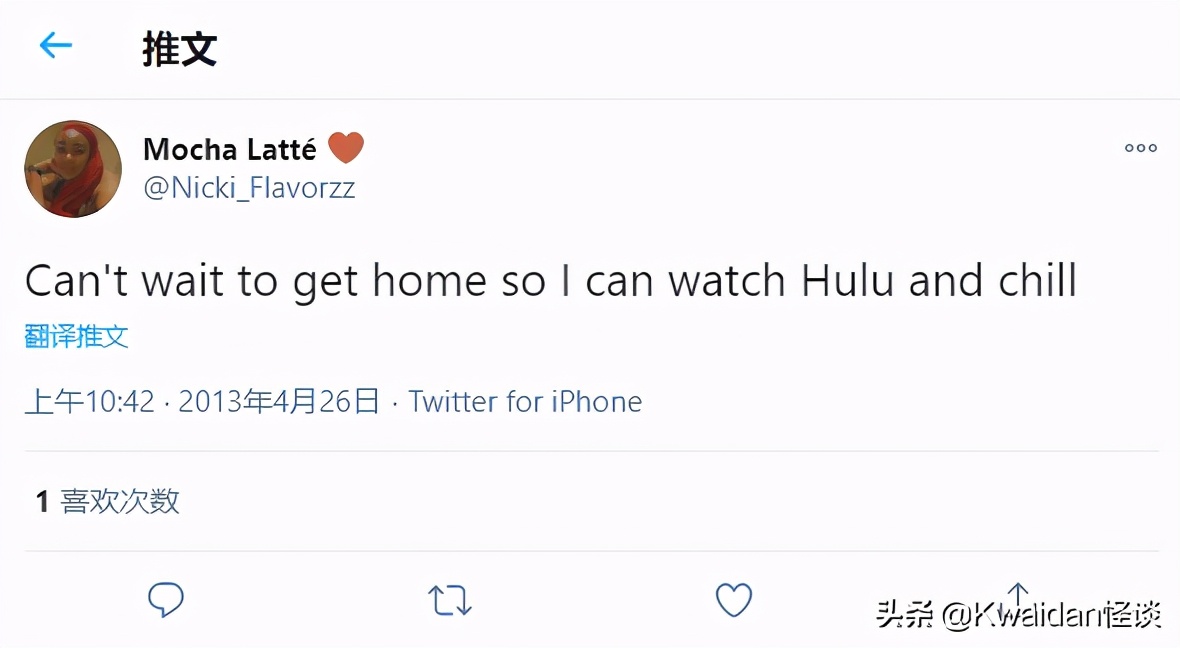Click the display name Mocha Latté
This screenshot has width=1180, height=648.
pyautogui.click(x=229, y=148)
